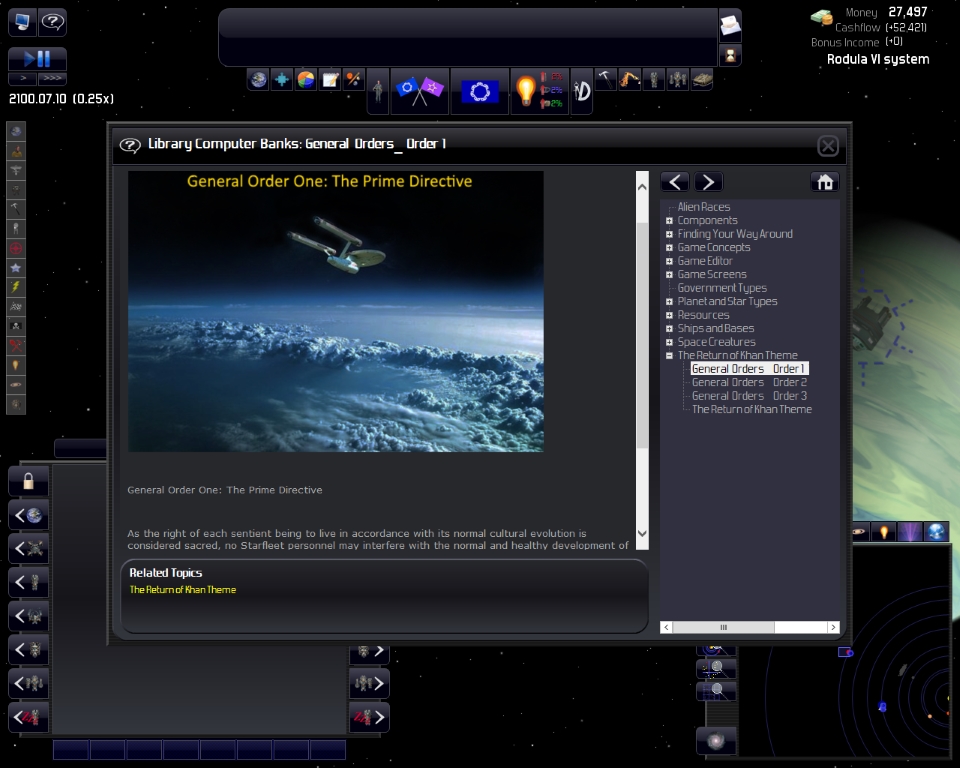The height and width of the screenshot is (768, 960).
Task: Select Government Types in topic tree
Action: click(x=722, y=288)
